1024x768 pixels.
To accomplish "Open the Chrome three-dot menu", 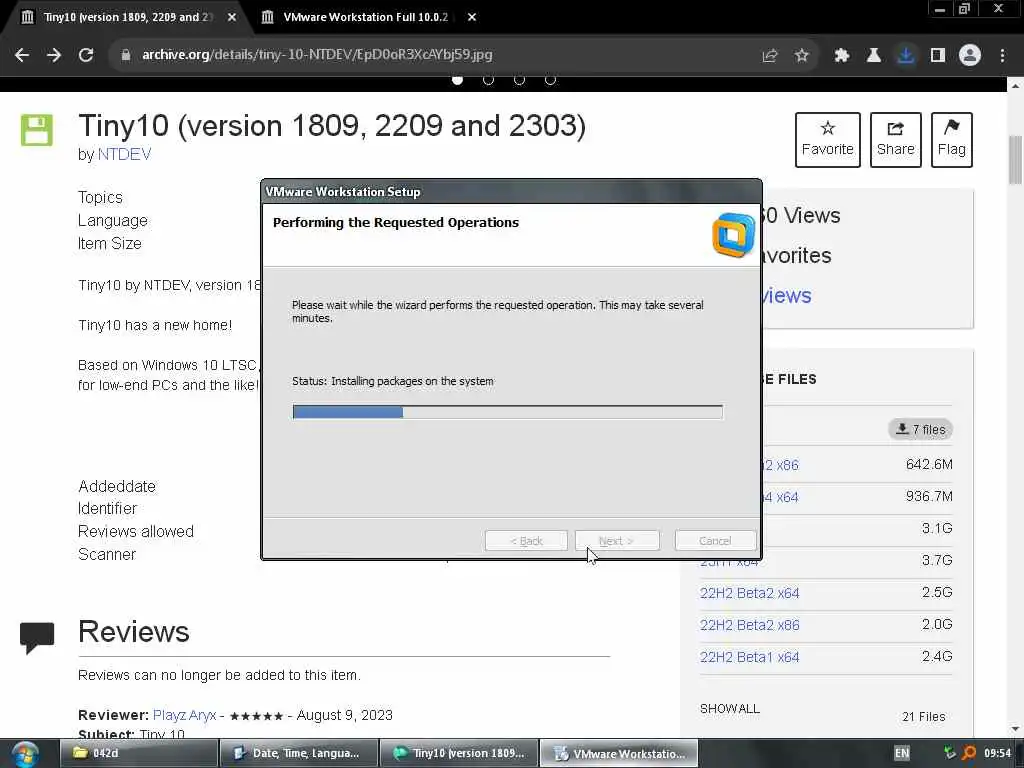I will coord(1002,56).
